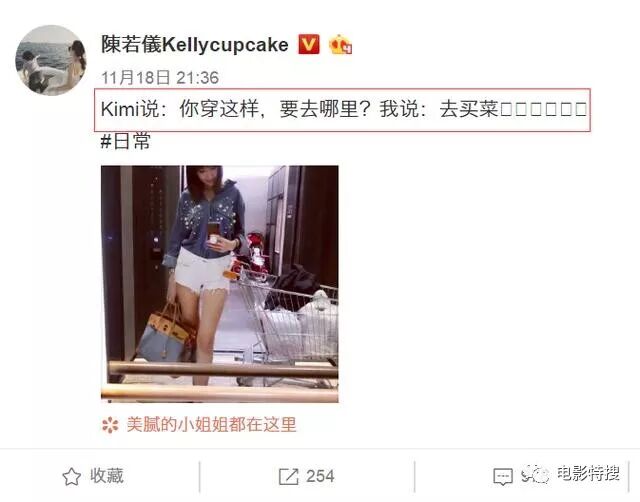Click the Kimi说 post text line
640x502 pixels.
pyautogui.click(x=344, y=109)
